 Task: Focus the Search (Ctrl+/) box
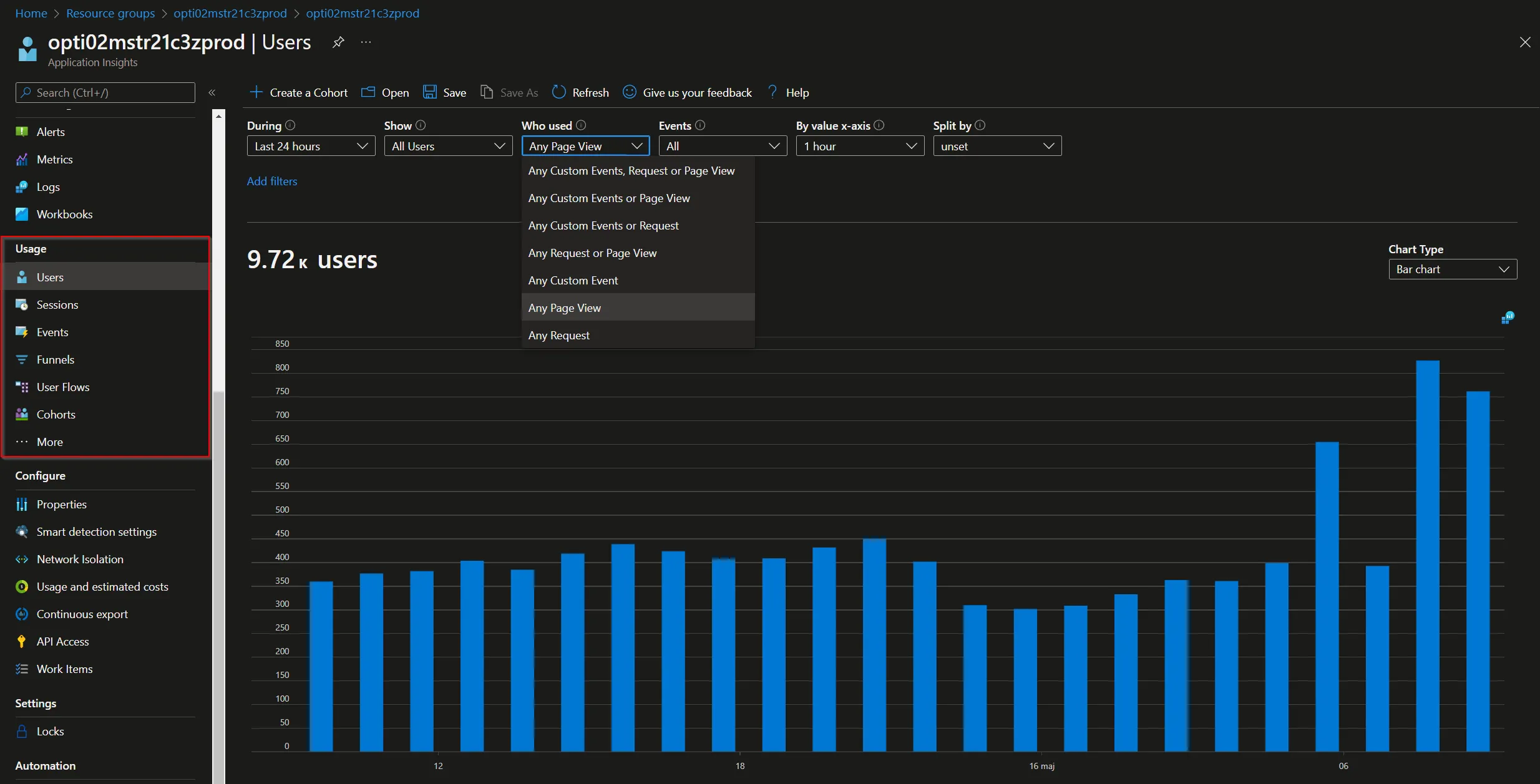pyautogui.click(x=105, y=92)
